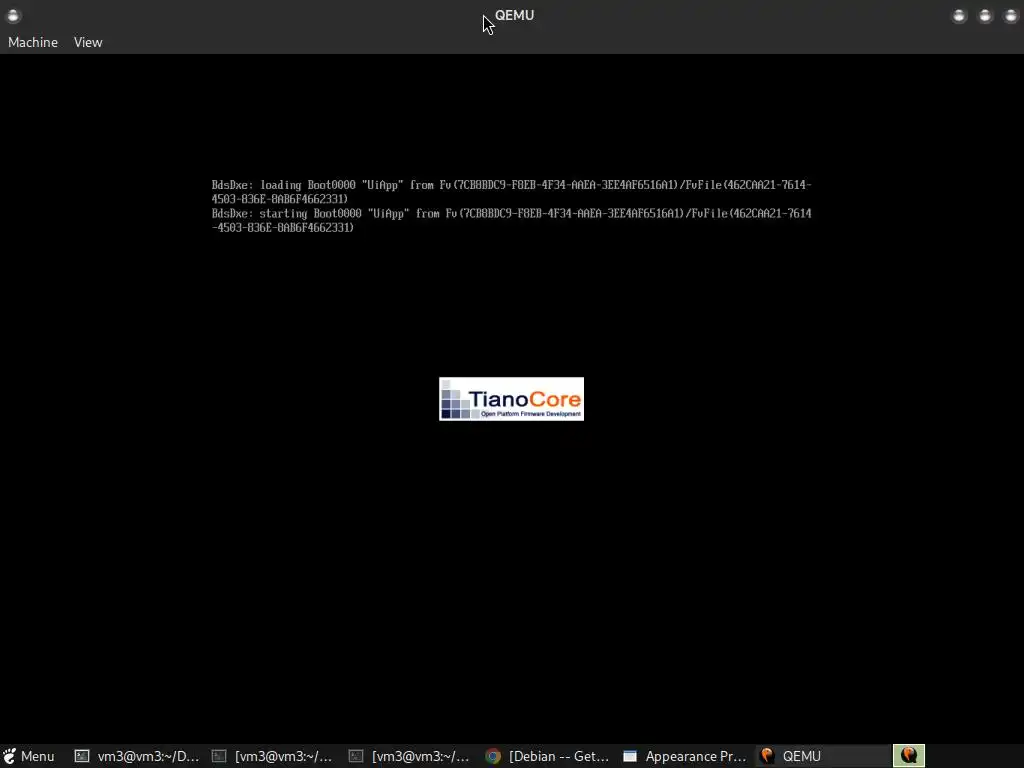Click the QEMU taskbar entry
The image size is (1024, 768).
click(x=823, y=756)
